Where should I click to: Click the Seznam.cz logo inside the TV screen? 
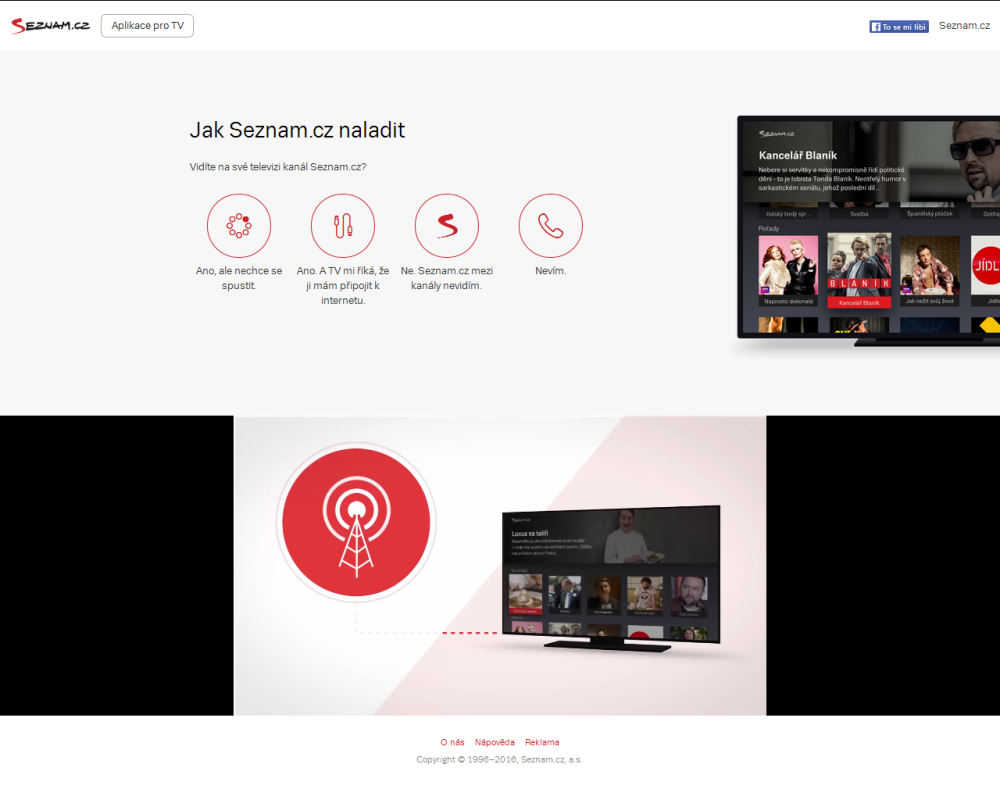[x=775, y=132]
